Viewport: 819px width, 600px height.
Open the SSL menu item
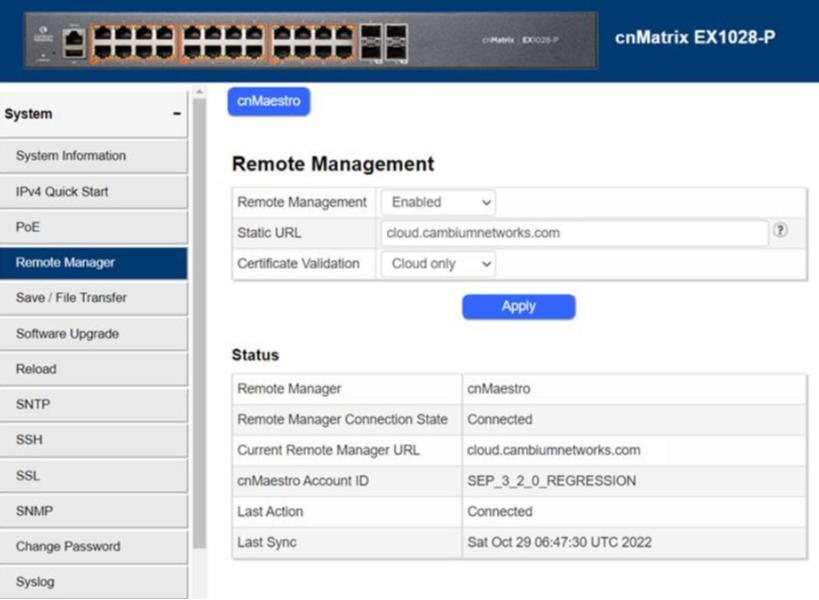pyautogui.click(x=93, y=476)
